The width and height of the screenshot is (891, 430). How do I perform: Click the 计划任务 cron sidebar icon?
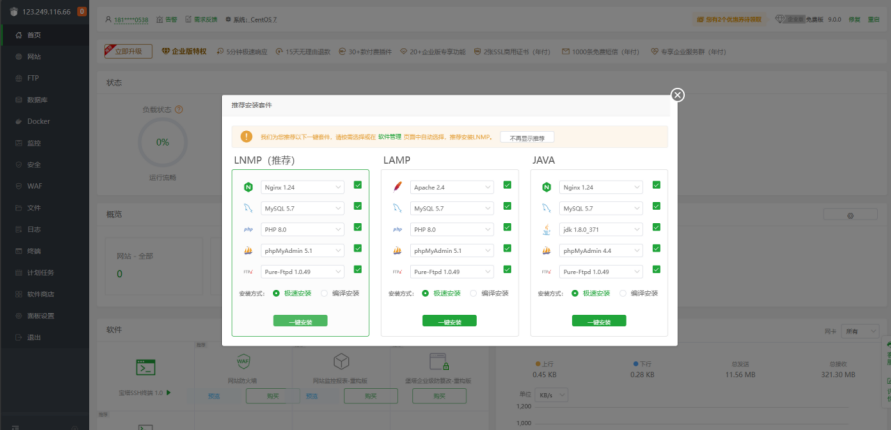(x=19, y=273)
